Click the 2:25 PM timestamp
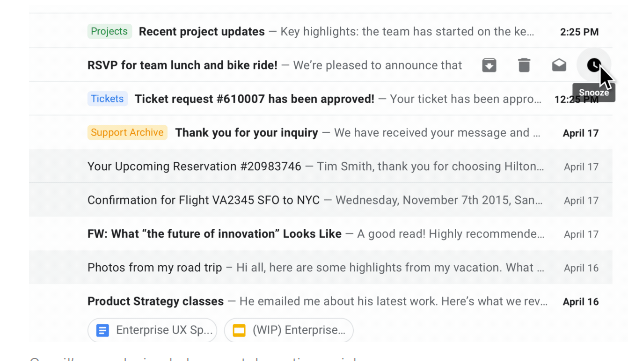The image size is (642, 361). [x=579, y=32]
